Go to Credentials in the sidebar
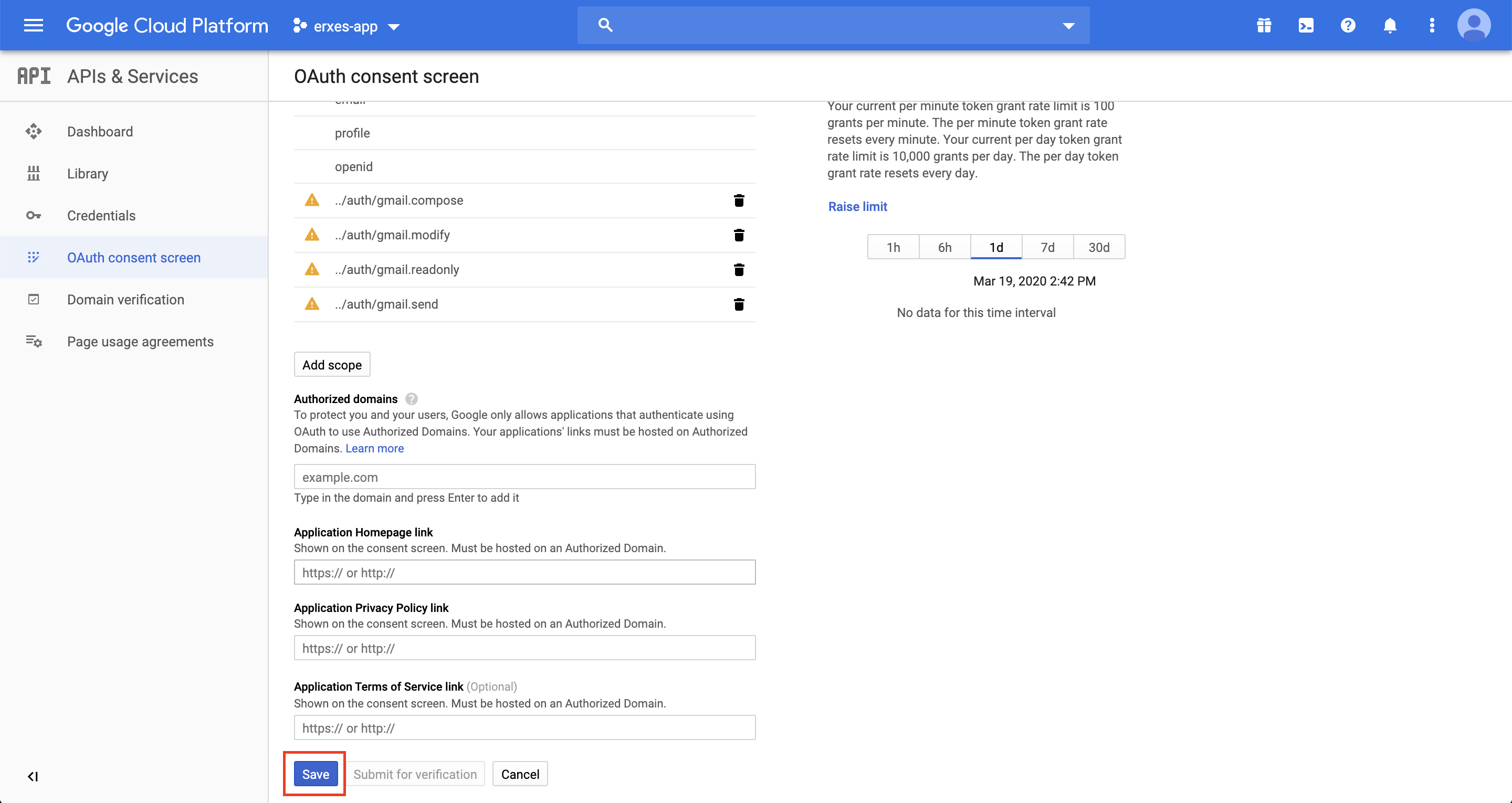 [x=101, y=215]
